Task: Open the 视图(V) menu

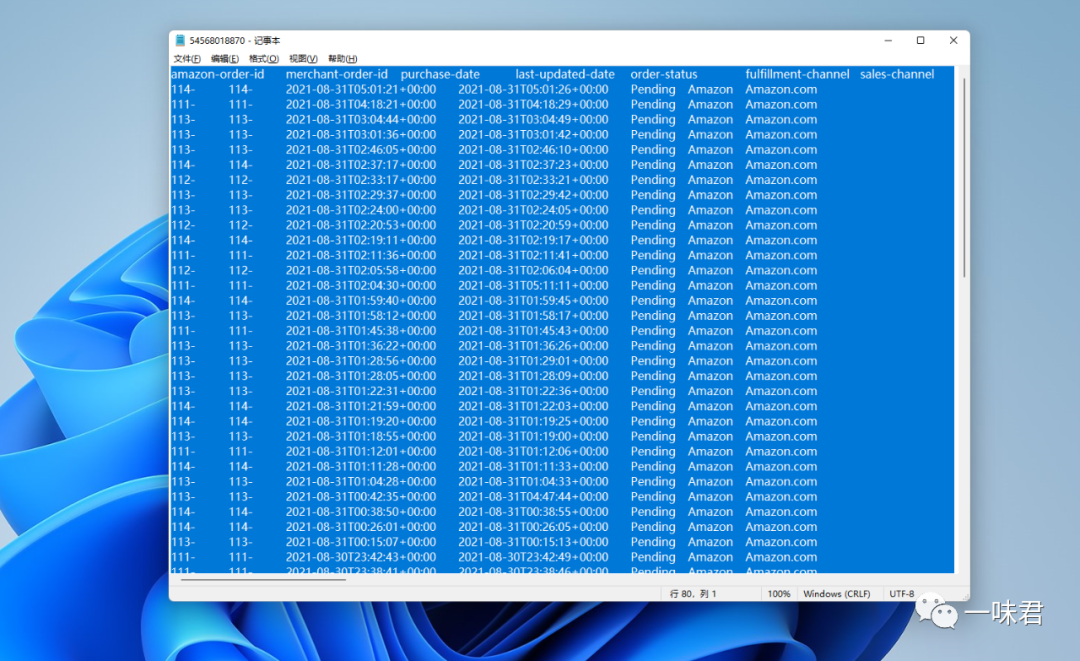Action: click(x=303, y=59)
